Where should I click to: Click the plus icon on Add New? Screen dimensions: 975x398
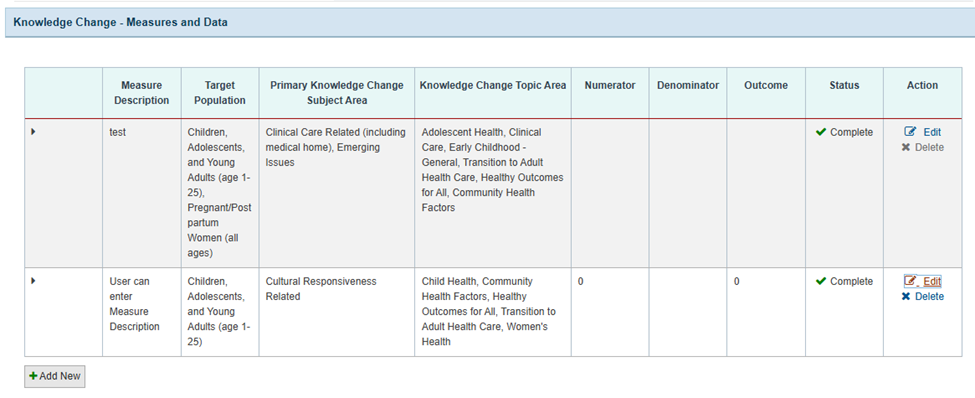point(34,376)
